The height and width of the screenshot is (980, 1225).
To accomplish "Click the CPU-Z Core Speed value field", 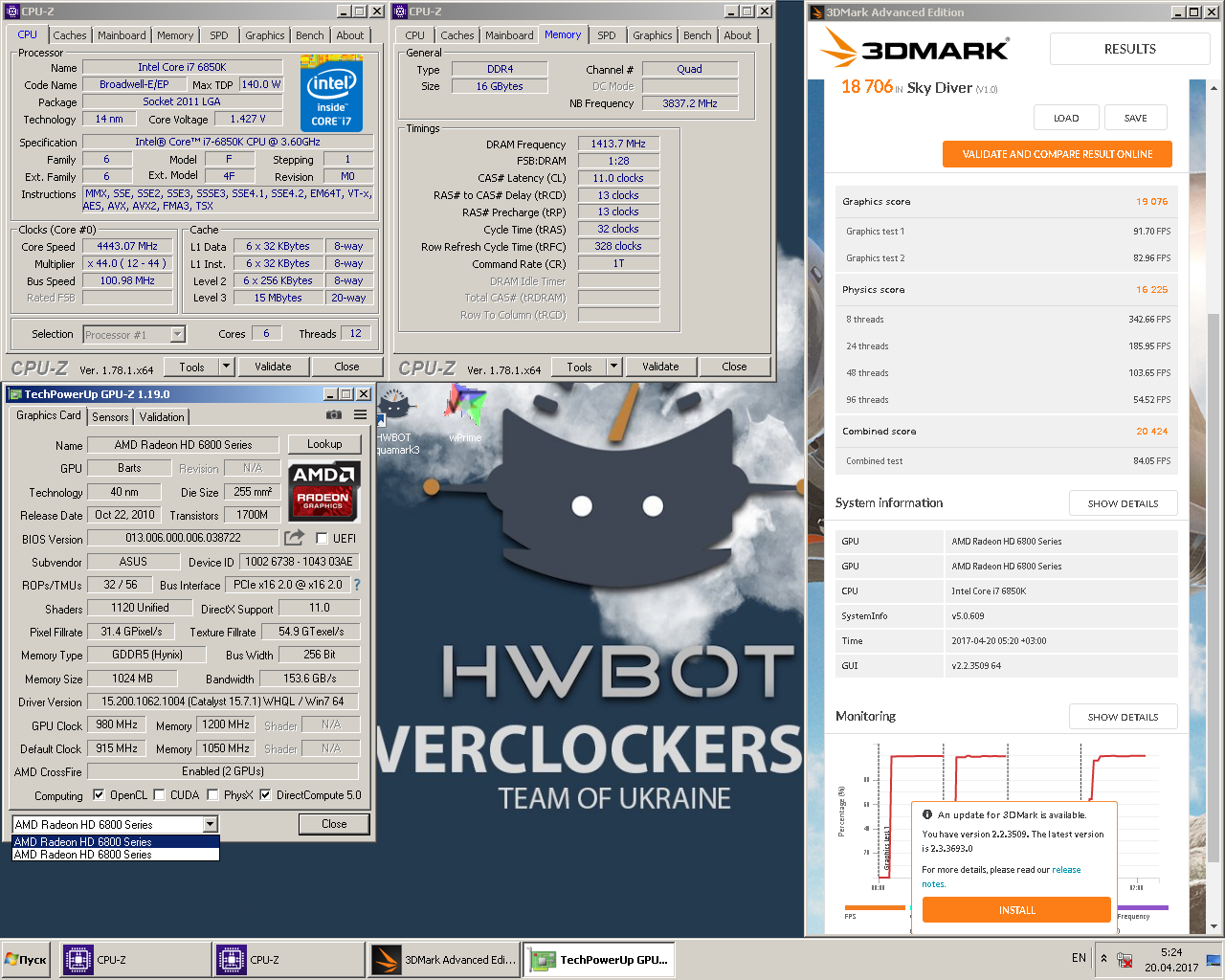I will point(127,246).
